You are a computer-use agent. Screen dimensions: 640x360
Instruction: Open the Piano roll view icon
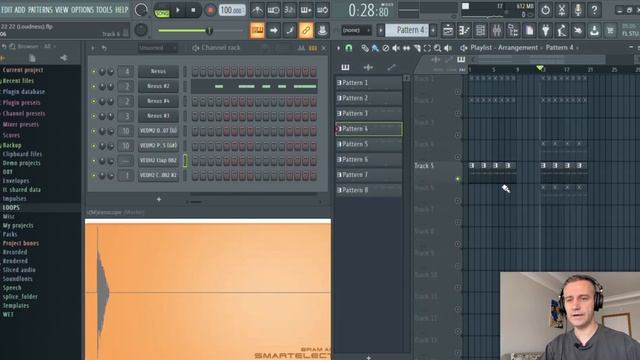point(464,30)
